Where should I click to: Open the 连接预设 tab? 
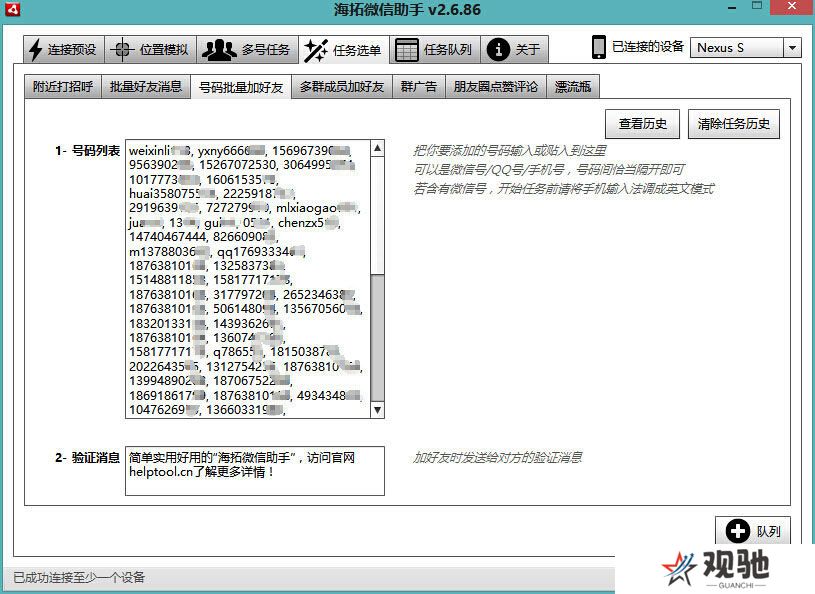64,50
